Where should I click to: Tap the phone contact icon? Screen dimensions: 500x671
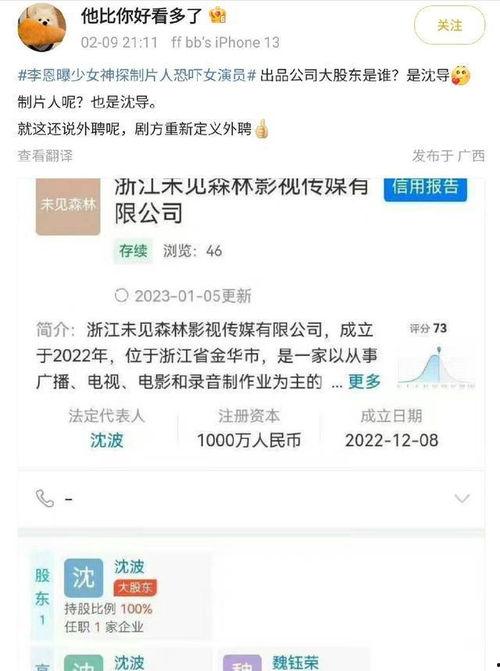45,499
